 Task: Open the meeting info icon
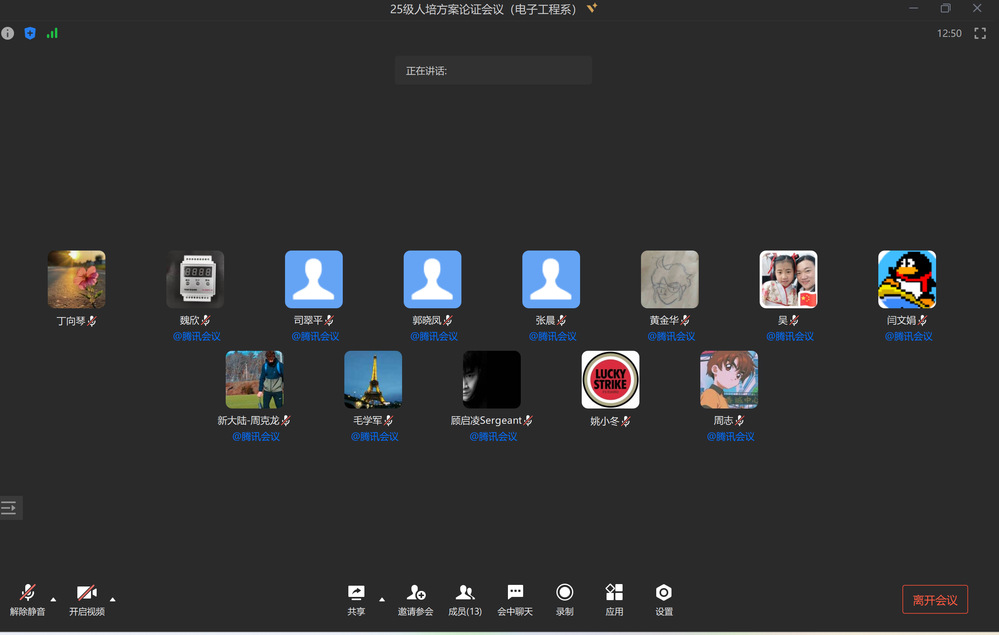(8, 33)
